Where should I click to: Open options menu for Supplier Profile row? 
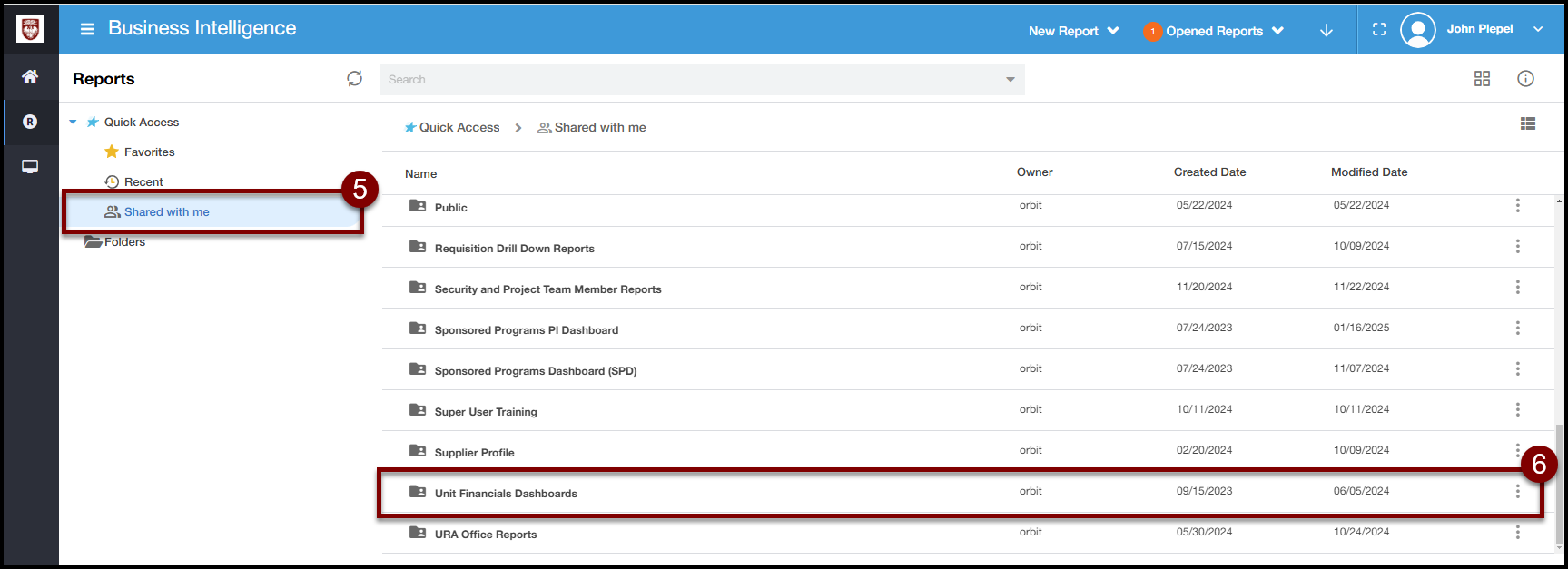click(1517, 448)
